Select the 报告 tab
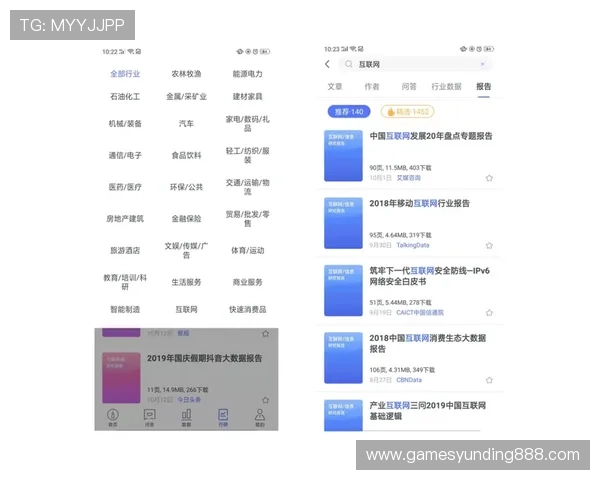Screen dimensions: 600x480 [483, 87]
